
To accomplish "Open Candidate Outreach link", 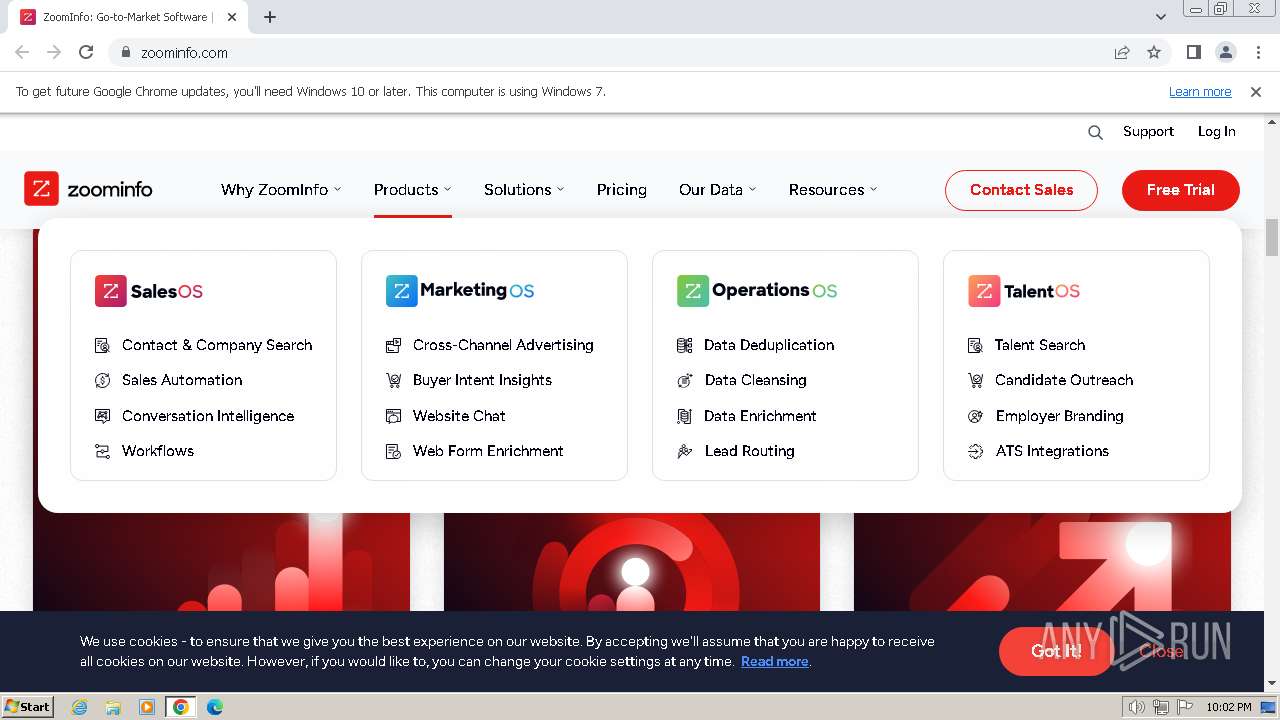I will tap(1064, 380).
